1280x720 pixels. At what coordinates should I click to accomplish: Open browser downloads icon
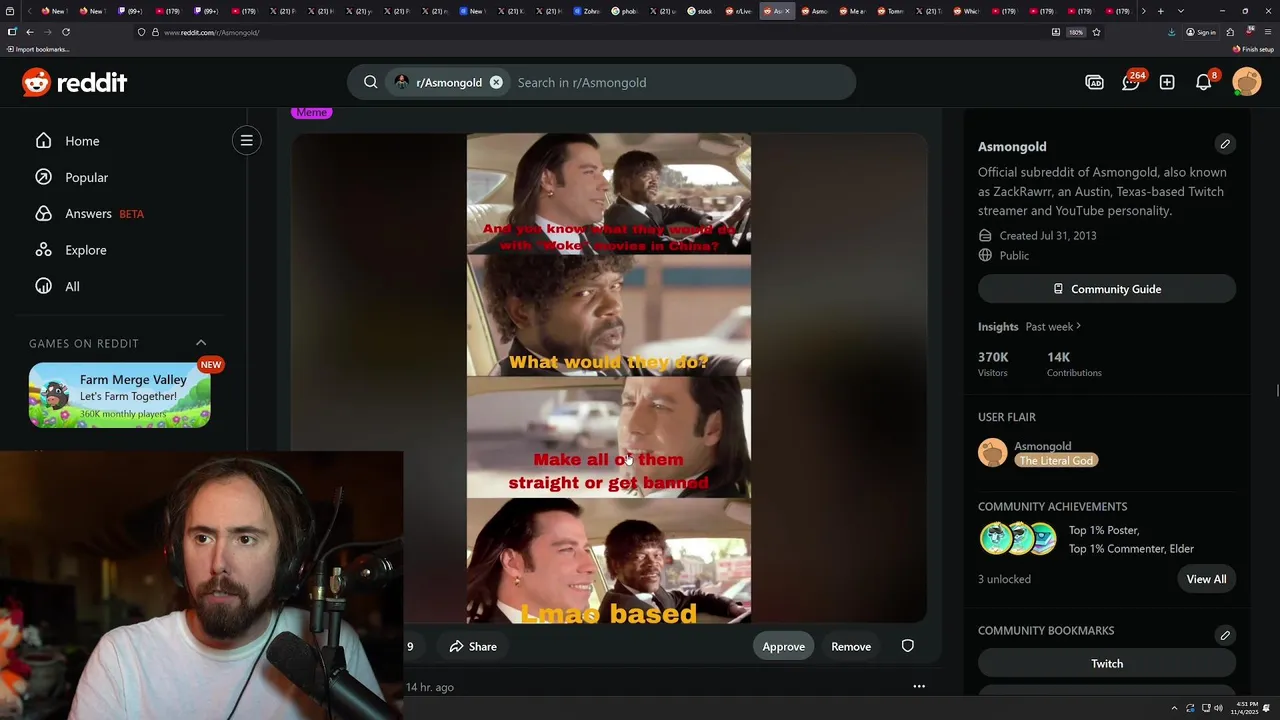pos(1171,32)
